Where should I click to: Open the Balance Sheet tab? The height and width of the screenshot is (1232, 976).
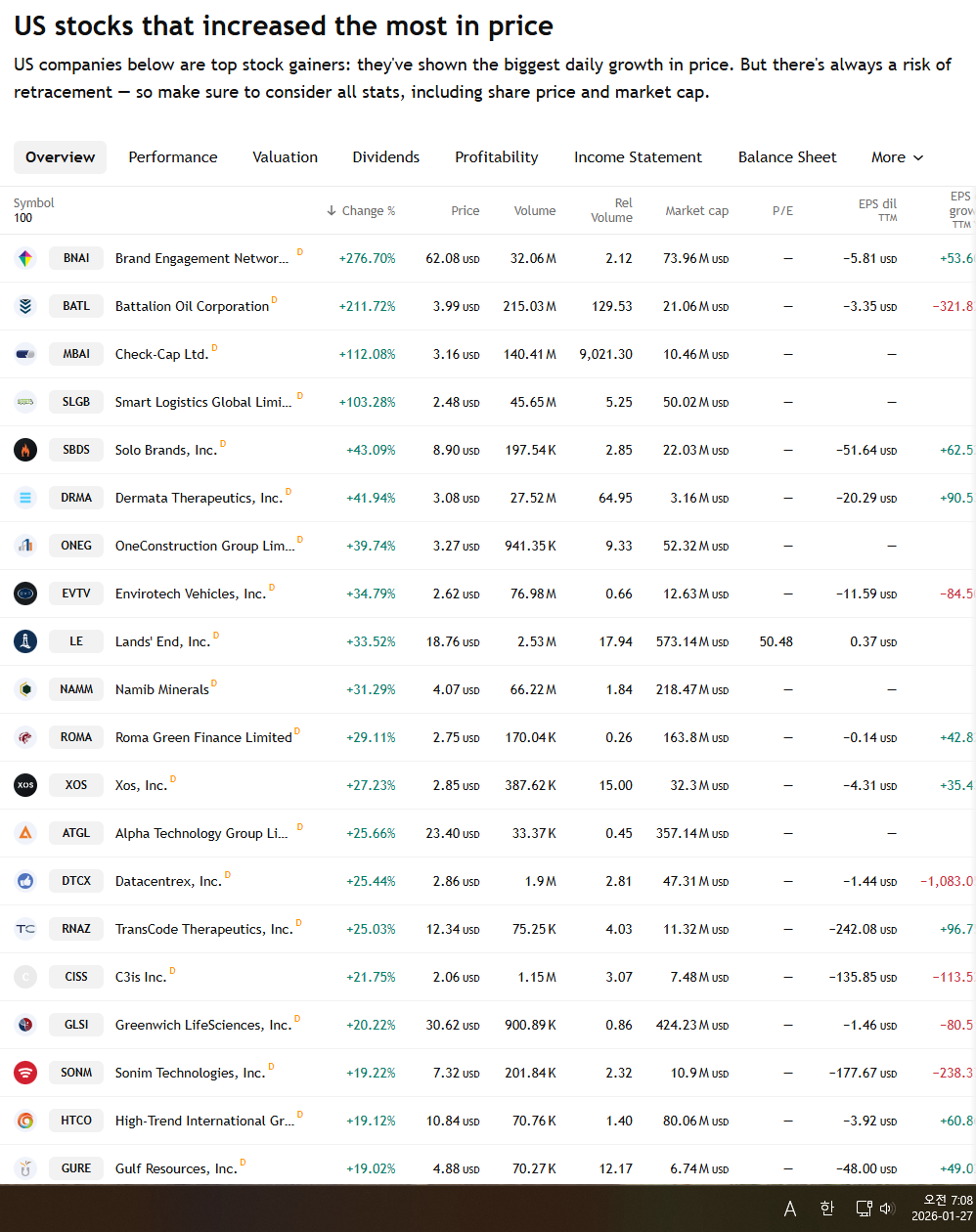[x=787, y=157]
